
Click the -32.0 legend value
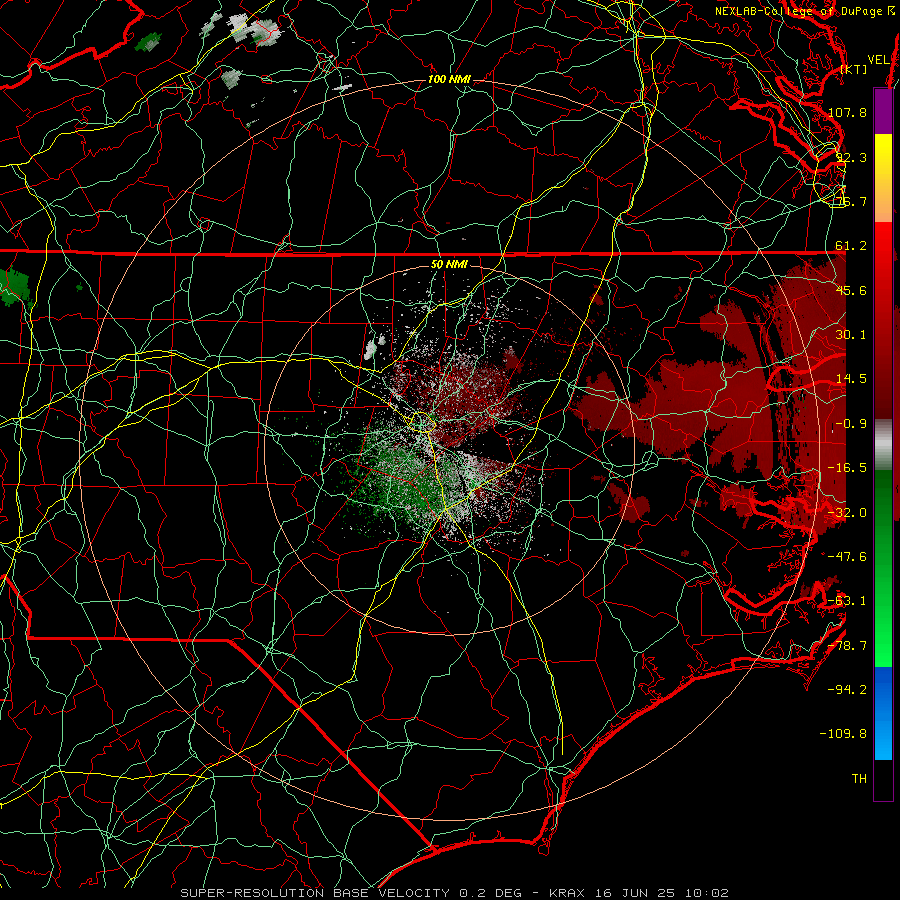point(847,513)
